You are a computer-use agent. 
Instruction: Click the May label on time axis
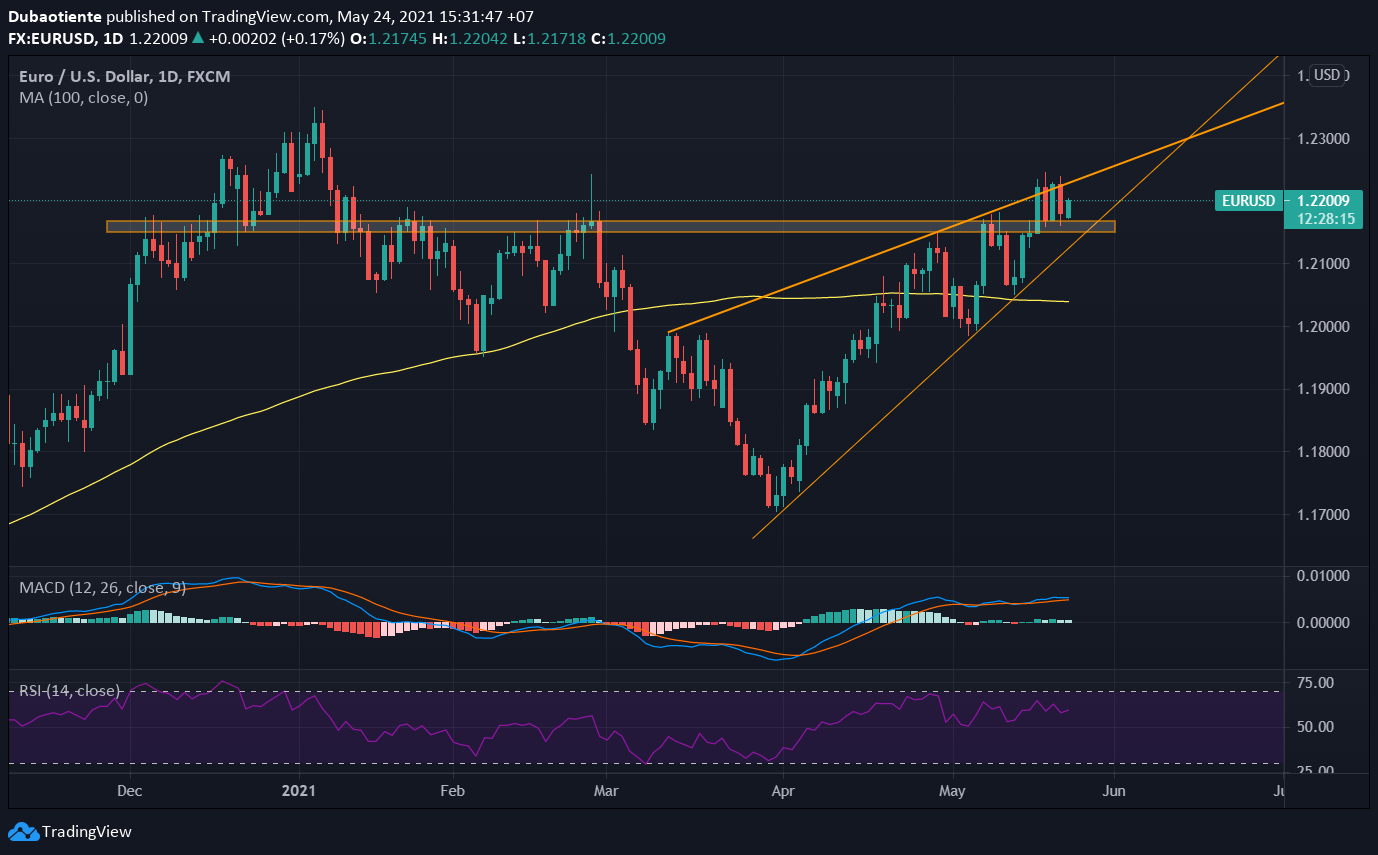coord(952,791)
